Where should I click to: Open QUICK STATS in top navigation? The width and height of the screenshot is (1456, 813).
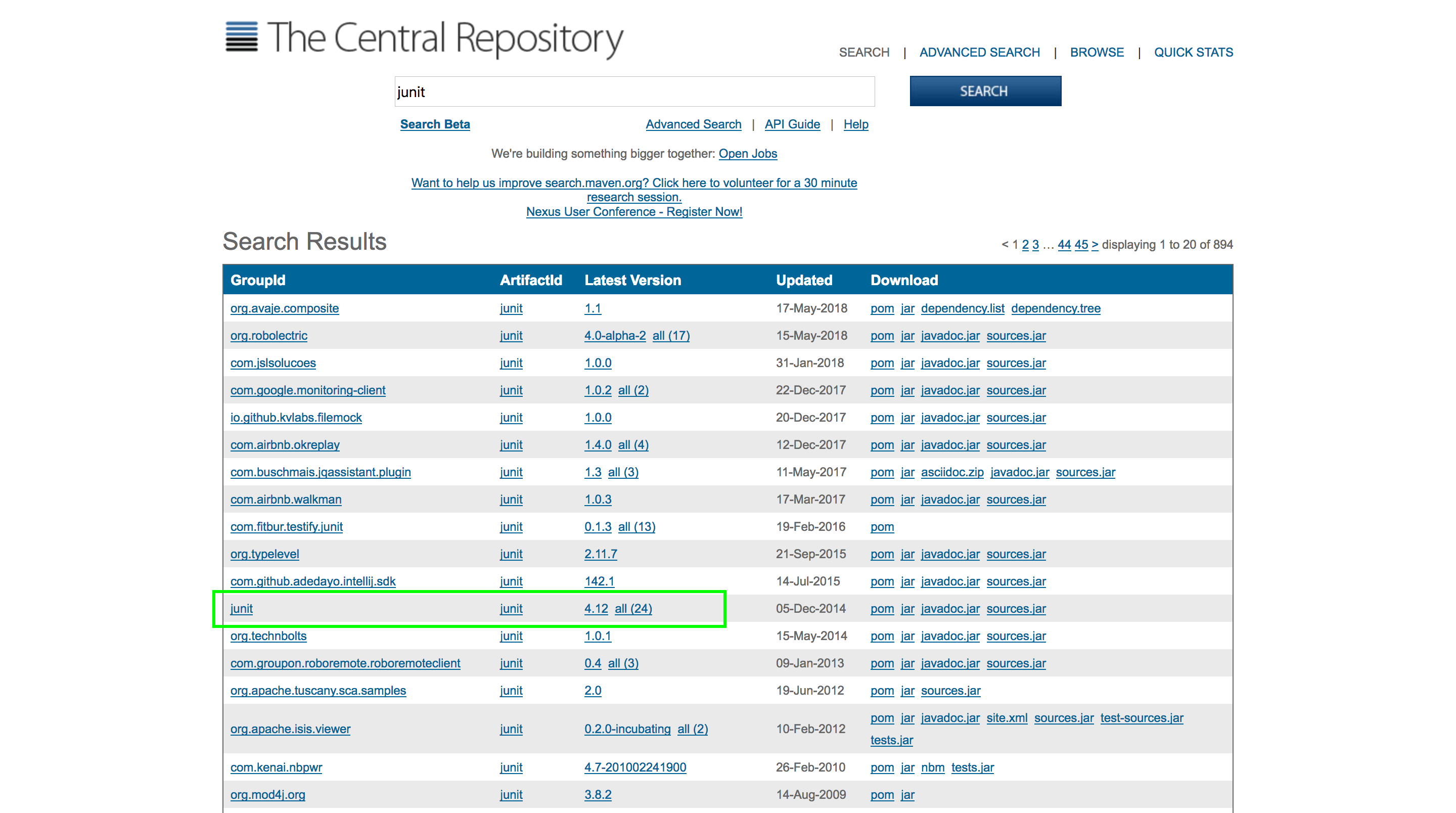point(1193,52)
